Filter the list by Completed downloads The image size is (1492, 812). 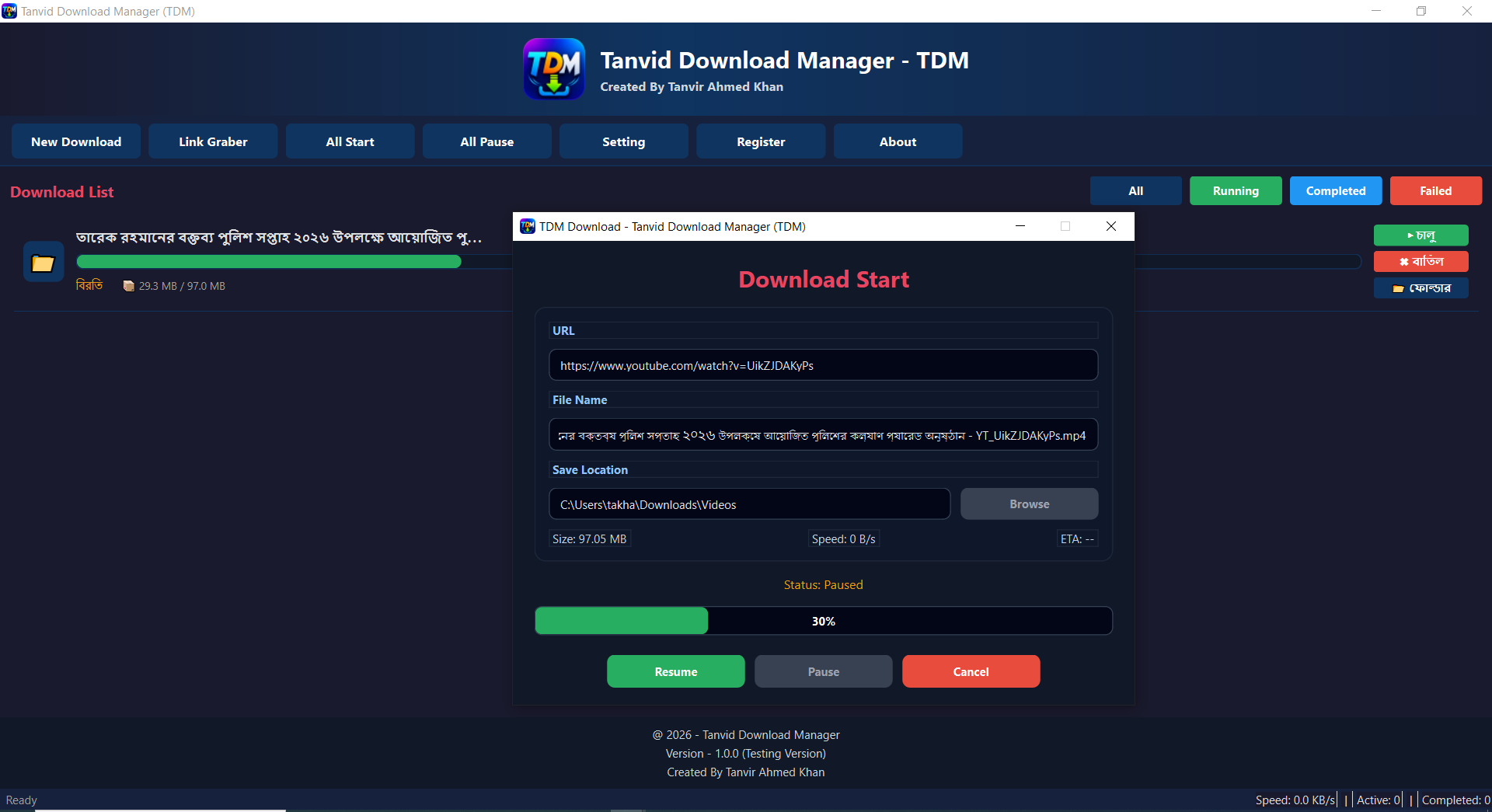(1336, 190)
